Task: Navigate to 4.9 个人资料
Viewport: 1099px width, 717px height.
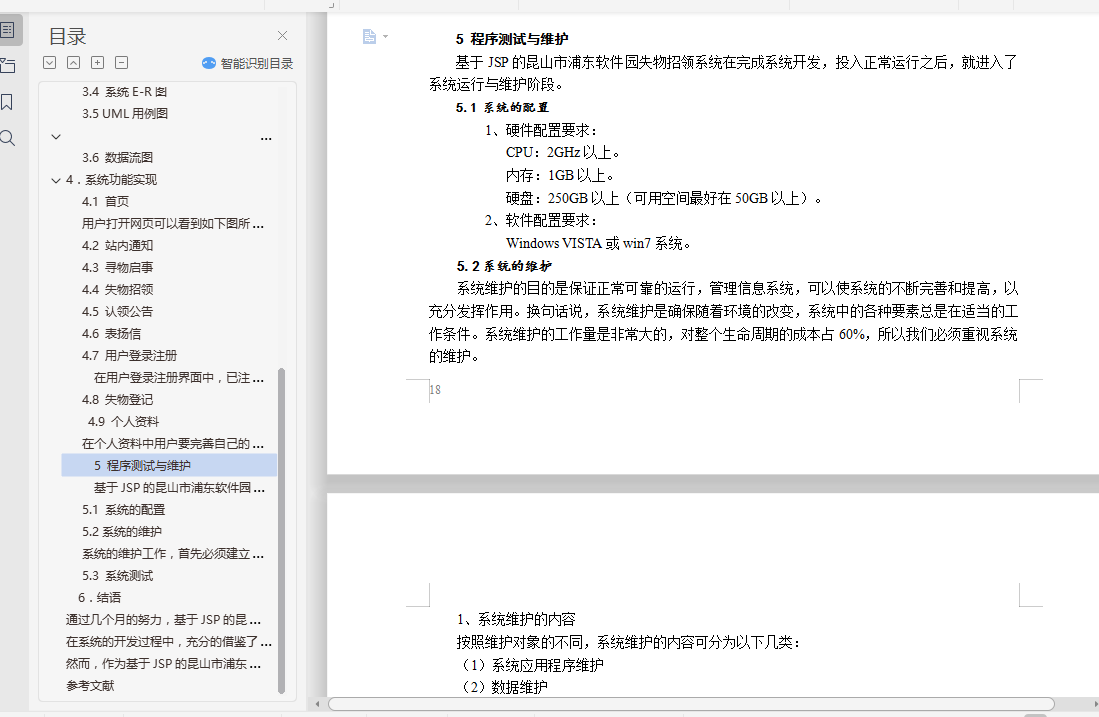Action: point(123,422)
